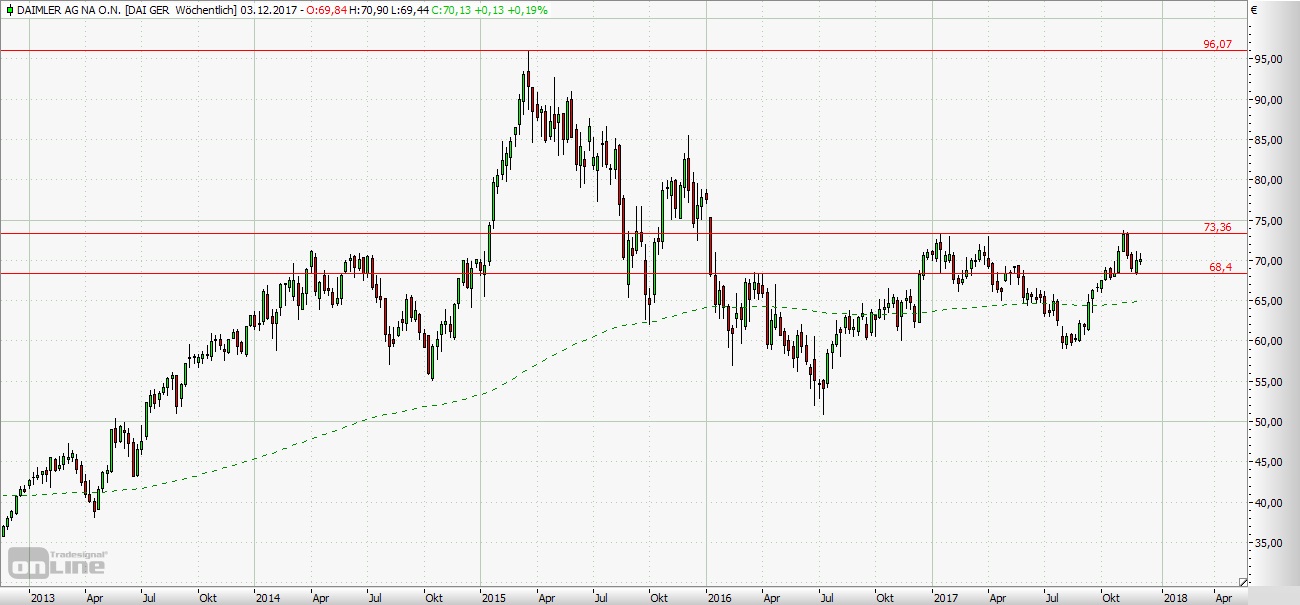Click the 85,00 price axis label
Image resolution: width=1300 pixels, height=605 pixels.
[1267, 140]
